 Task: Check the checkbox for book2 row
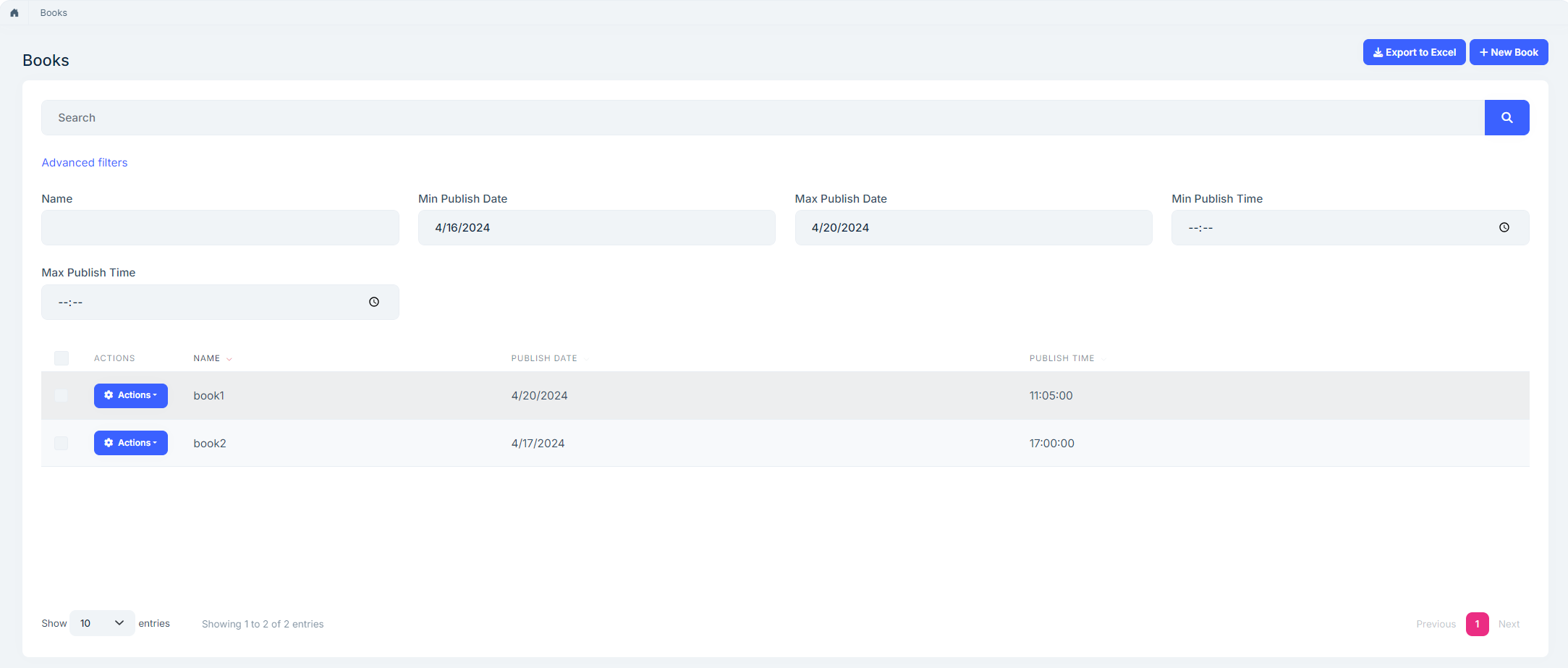62,444
